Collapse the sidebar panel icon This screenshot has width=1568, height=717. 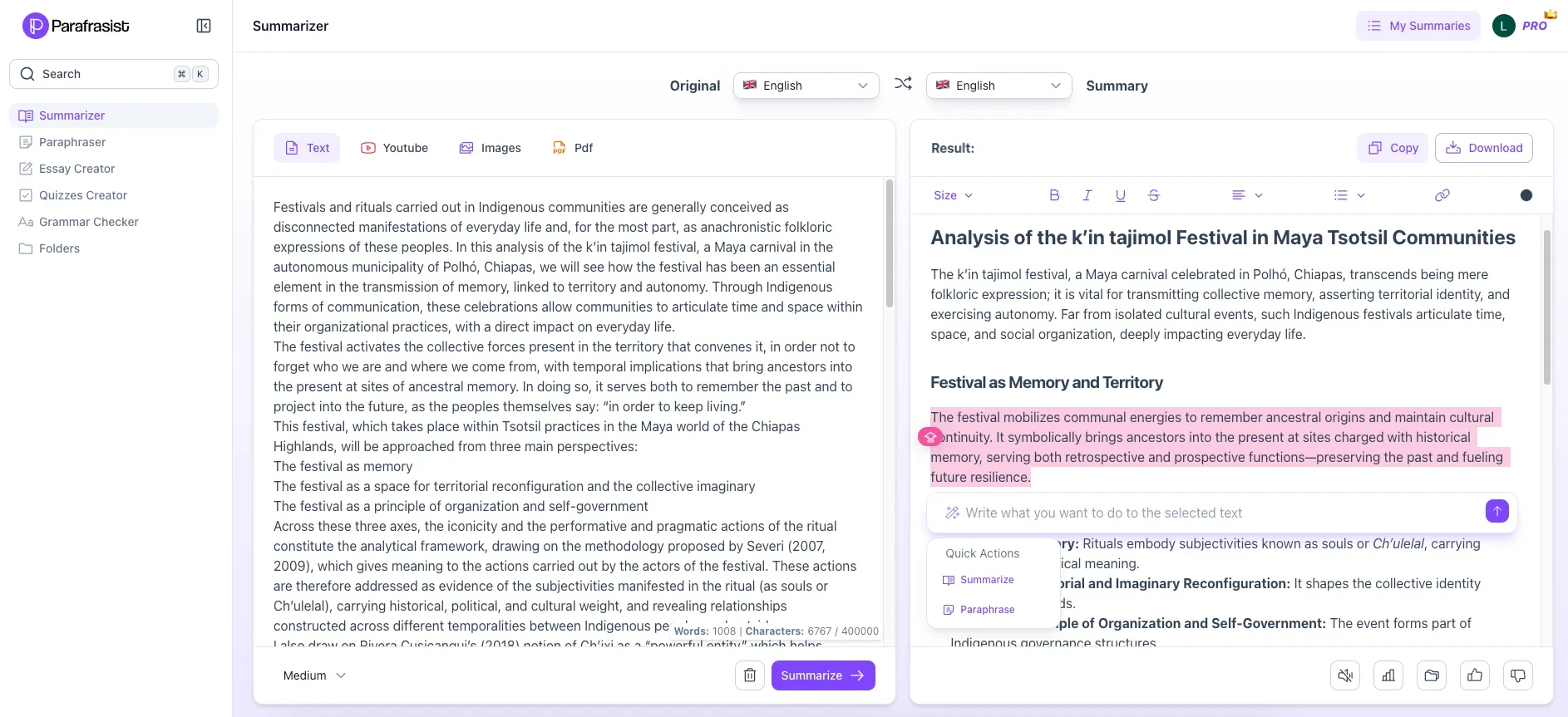[204, 26]
